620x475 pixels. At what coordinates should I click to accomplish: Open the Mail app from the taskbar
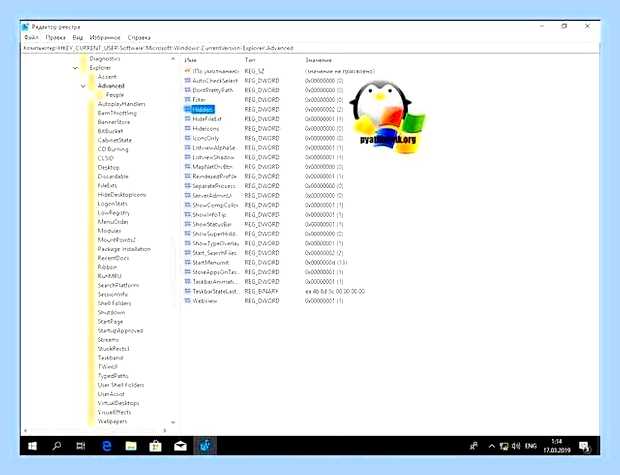pyautogui.click(x=180, y=446)
